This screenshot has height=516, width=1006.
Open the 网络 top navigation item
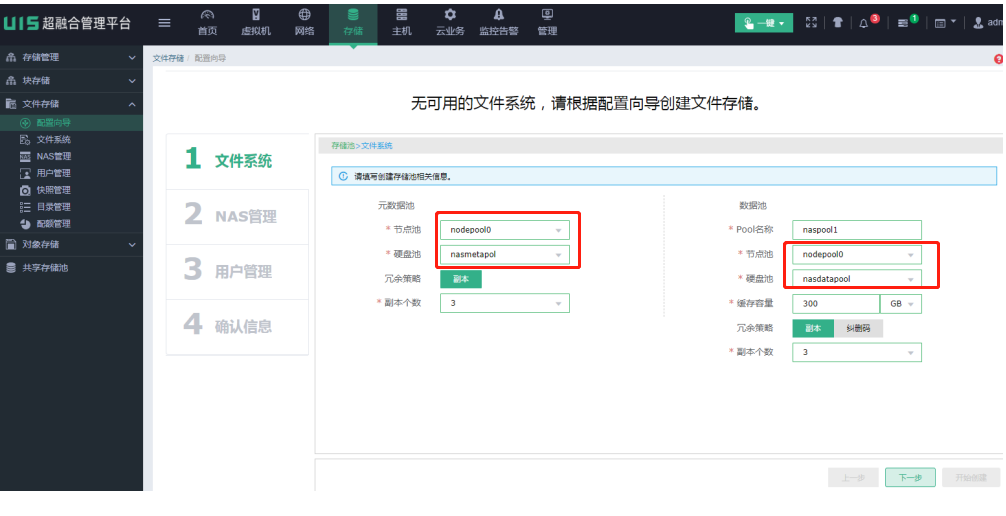point(305,23)
